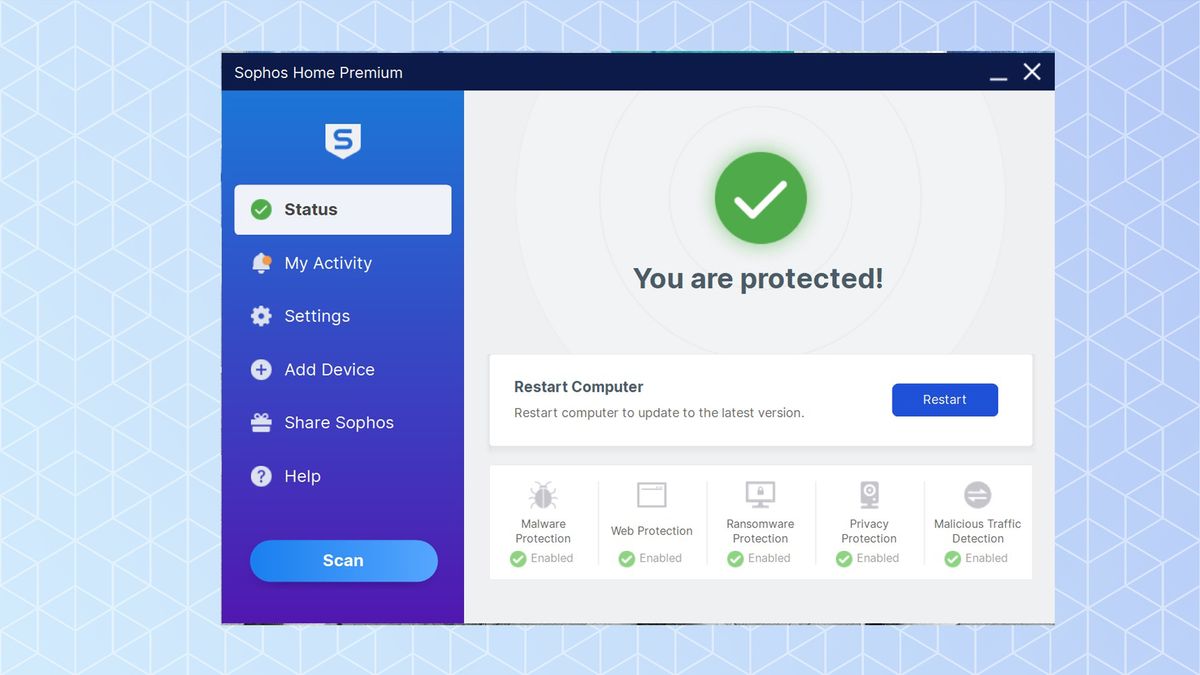This screenshot has height=675, width=1200.
Task: Open Settings via the gear icon
Action: point(261,315)
